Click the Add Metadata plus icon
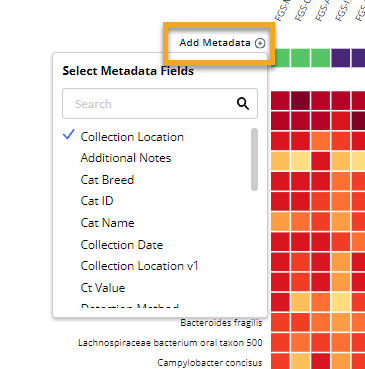Viewport: 365px width, 369px height. click(x=260, y=43)
